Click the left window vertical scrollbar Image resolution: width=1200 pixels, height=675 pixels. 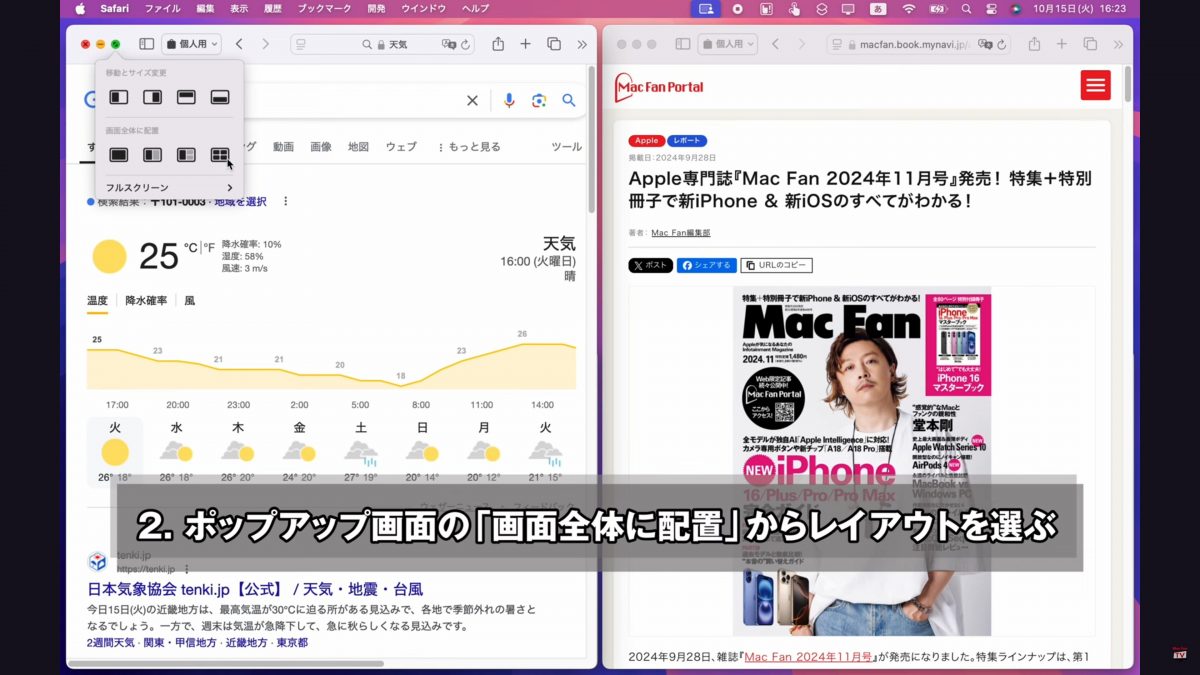592,140
